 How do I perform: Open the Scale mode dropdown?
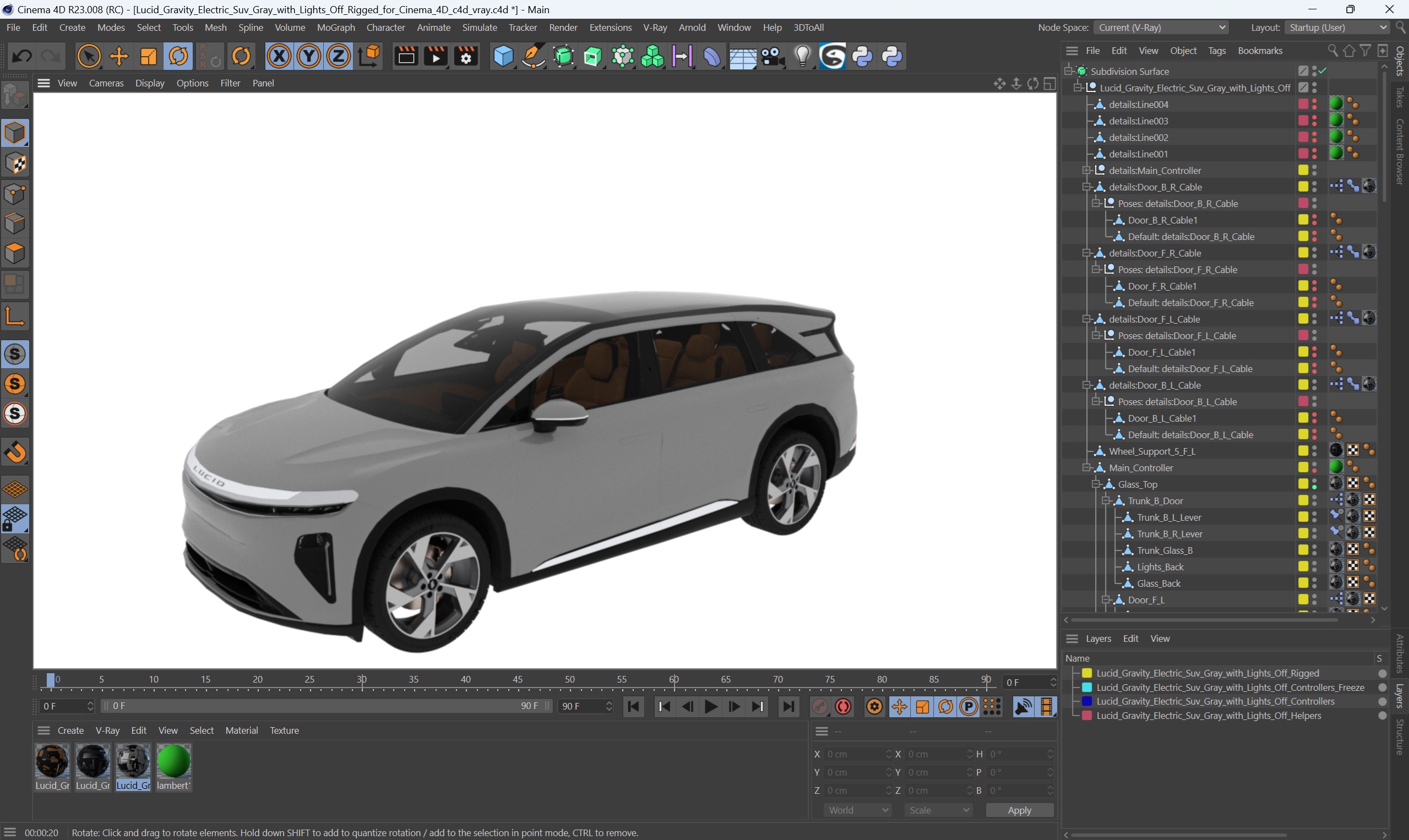[x=938, y=810]
